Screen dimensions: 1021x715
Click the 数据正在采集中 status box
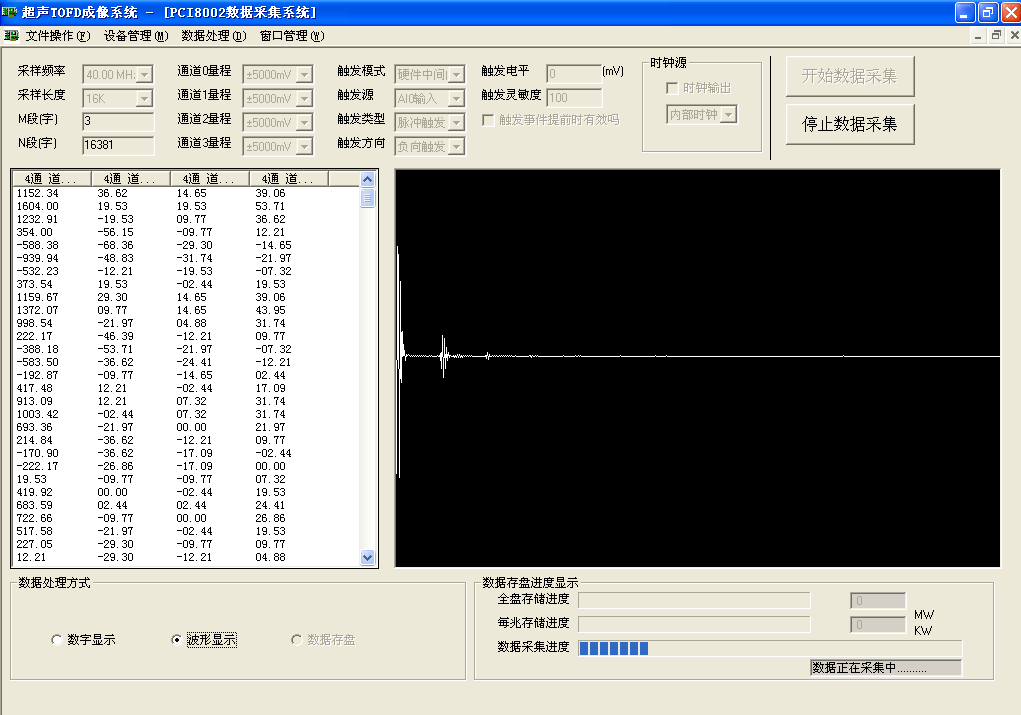click(x=886, y=668)
